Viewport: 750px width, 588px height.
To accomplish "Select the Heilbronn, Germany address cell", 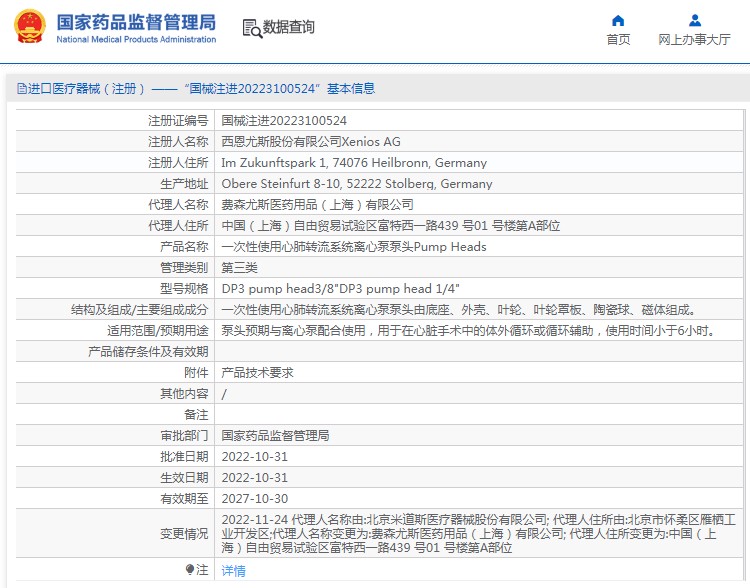I will pyautogui.click(x=353, y=162).
